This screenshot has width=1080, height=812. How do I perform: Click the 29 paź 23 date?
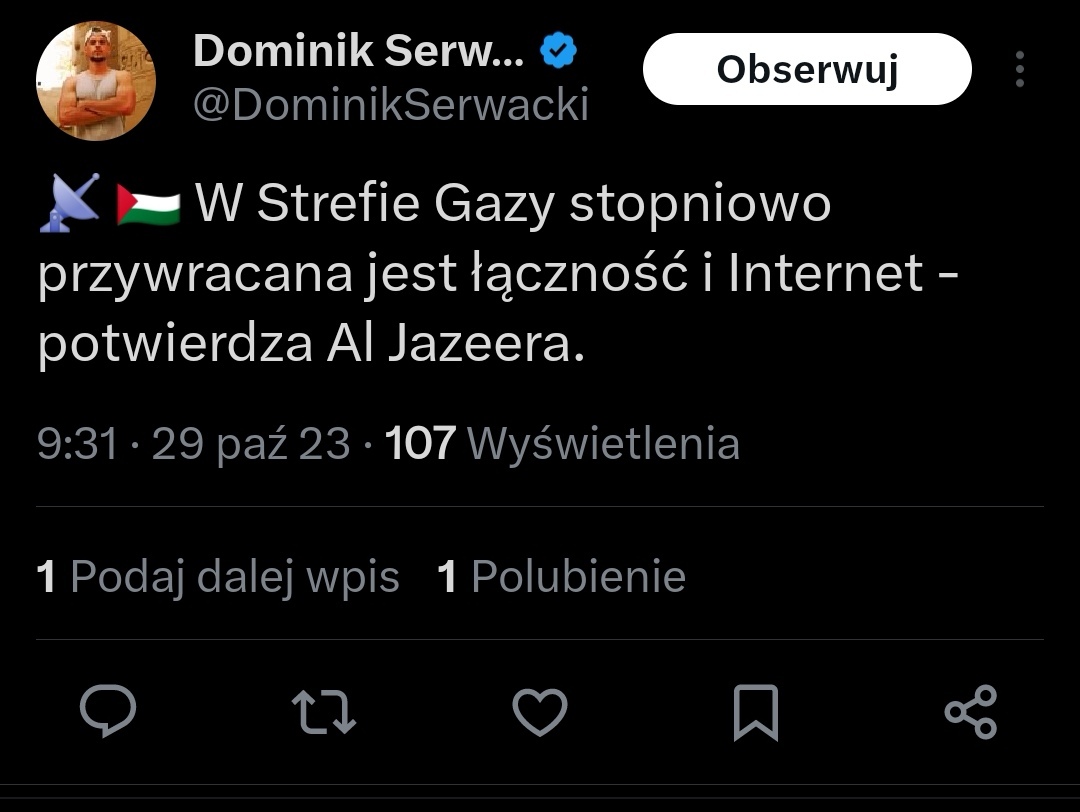click(x=251, y=443)
